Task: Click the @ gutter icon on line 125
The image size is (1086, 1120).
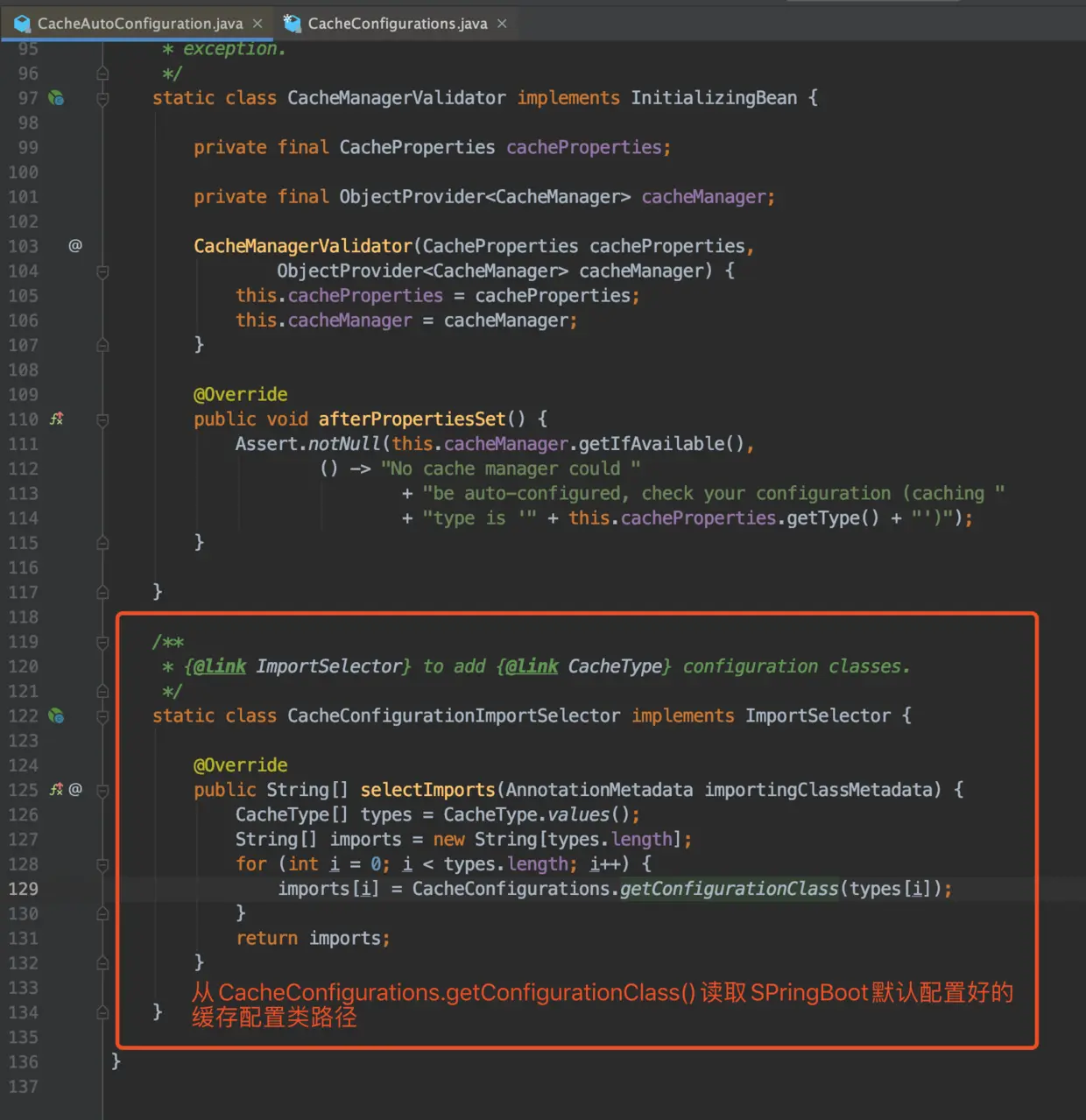Action: 75,790
